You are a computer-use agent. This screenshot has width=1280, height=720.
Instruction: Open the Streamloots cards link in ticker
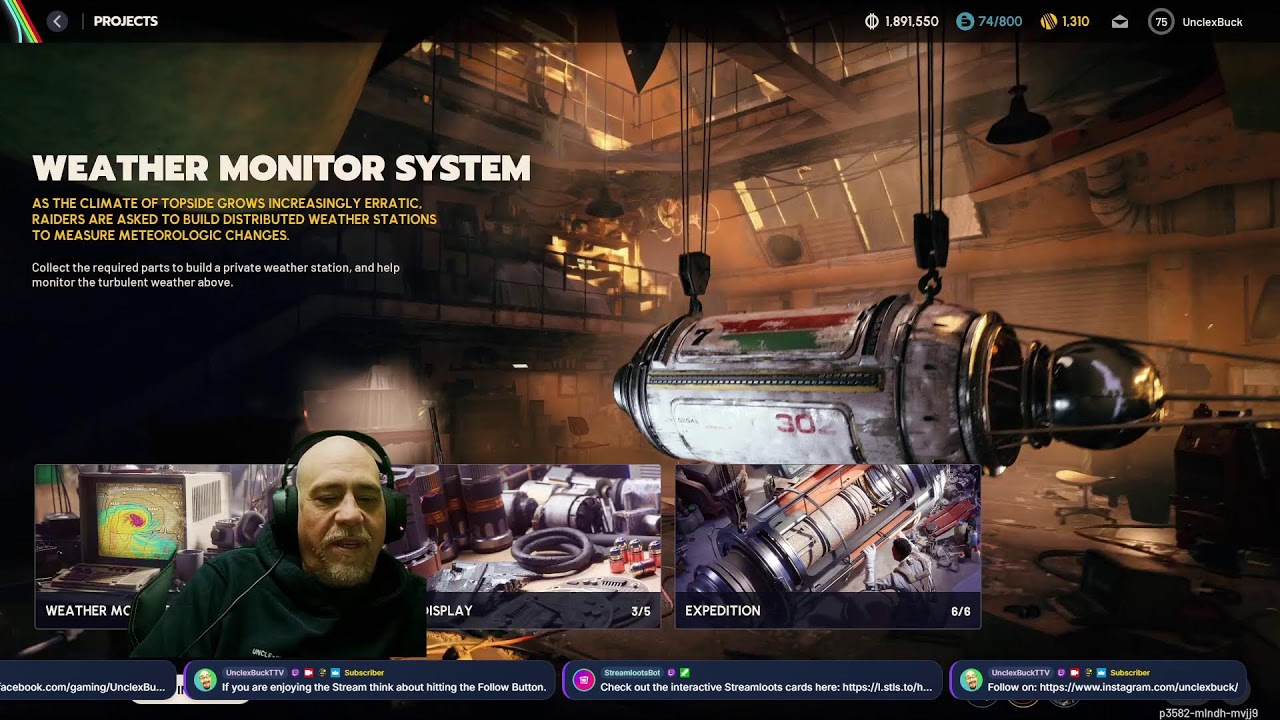766,687
